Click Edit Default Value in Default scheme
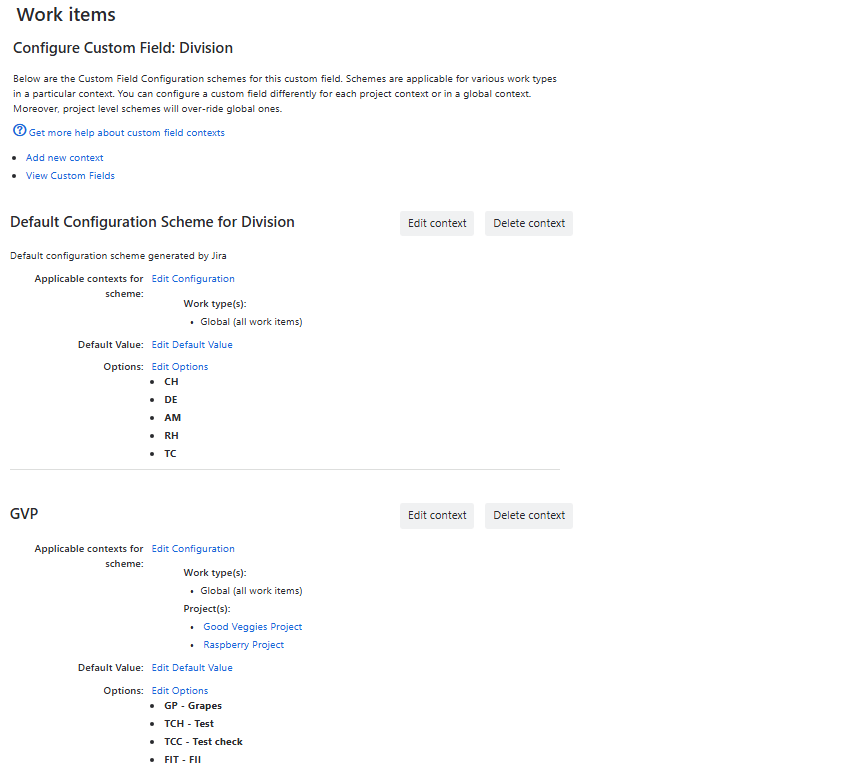 point(192,345)
